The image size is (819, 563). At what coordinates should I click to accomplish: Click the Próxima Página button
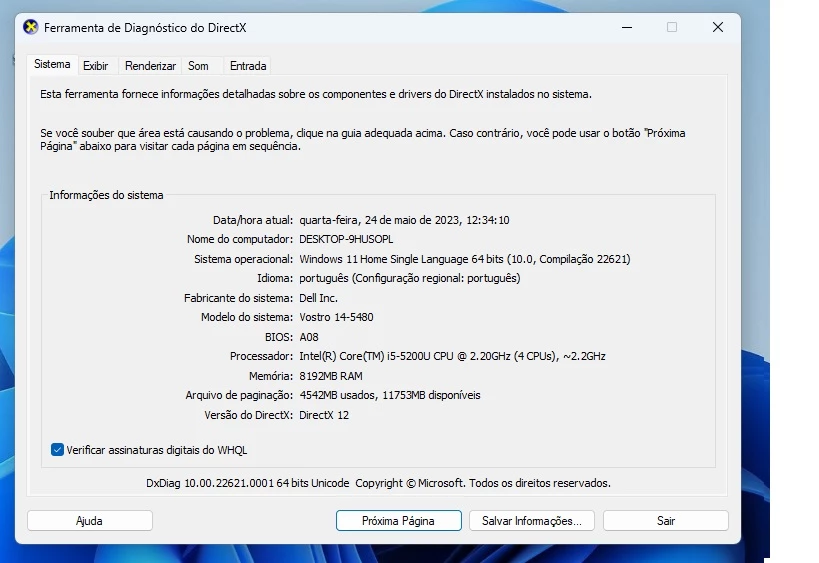click(x=399, y=521)
